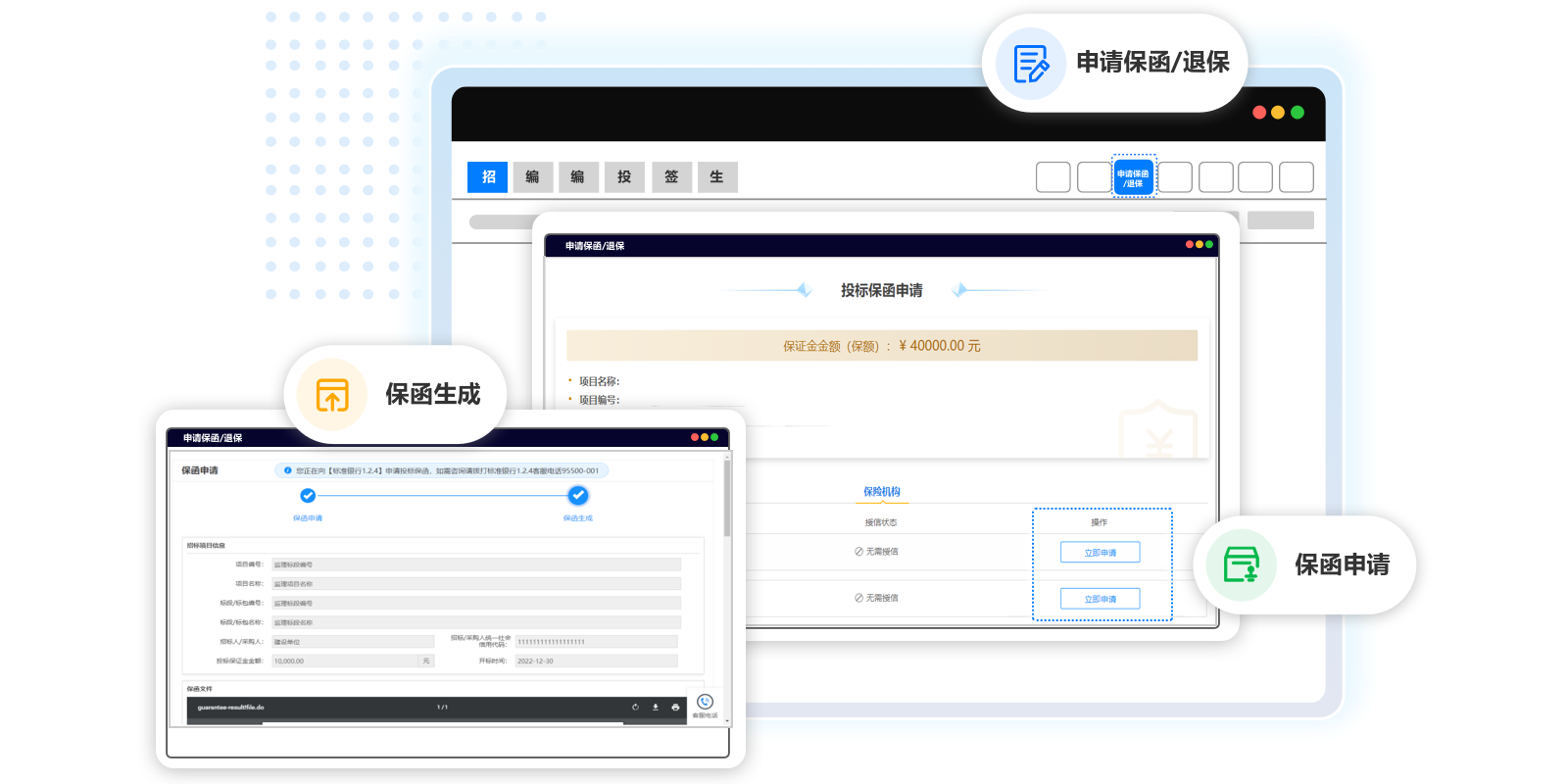Select the 保函生成 step checkmark circle
Image resolution: width=1568 pixels, height=784 pixels.
click(578, 496)
